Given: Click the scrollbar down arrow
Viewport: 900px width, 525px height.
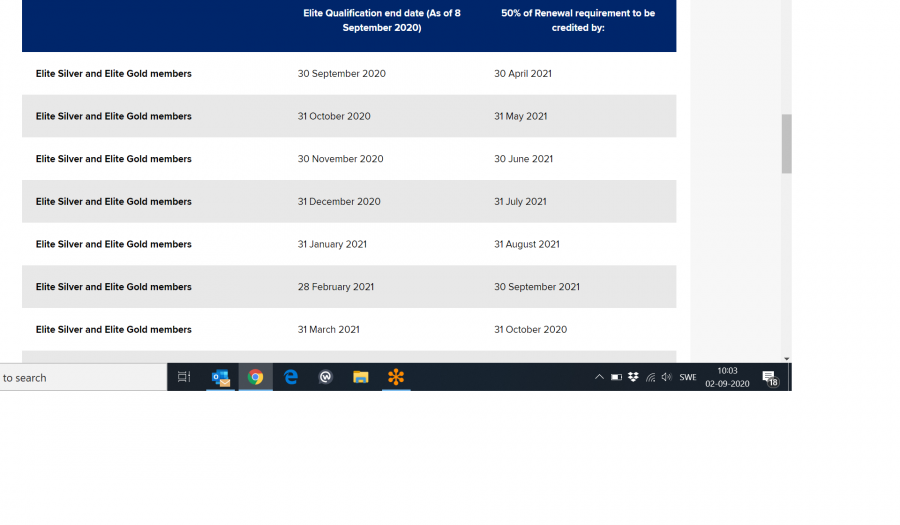Looking at the screenshot, I should pos(787,358).
